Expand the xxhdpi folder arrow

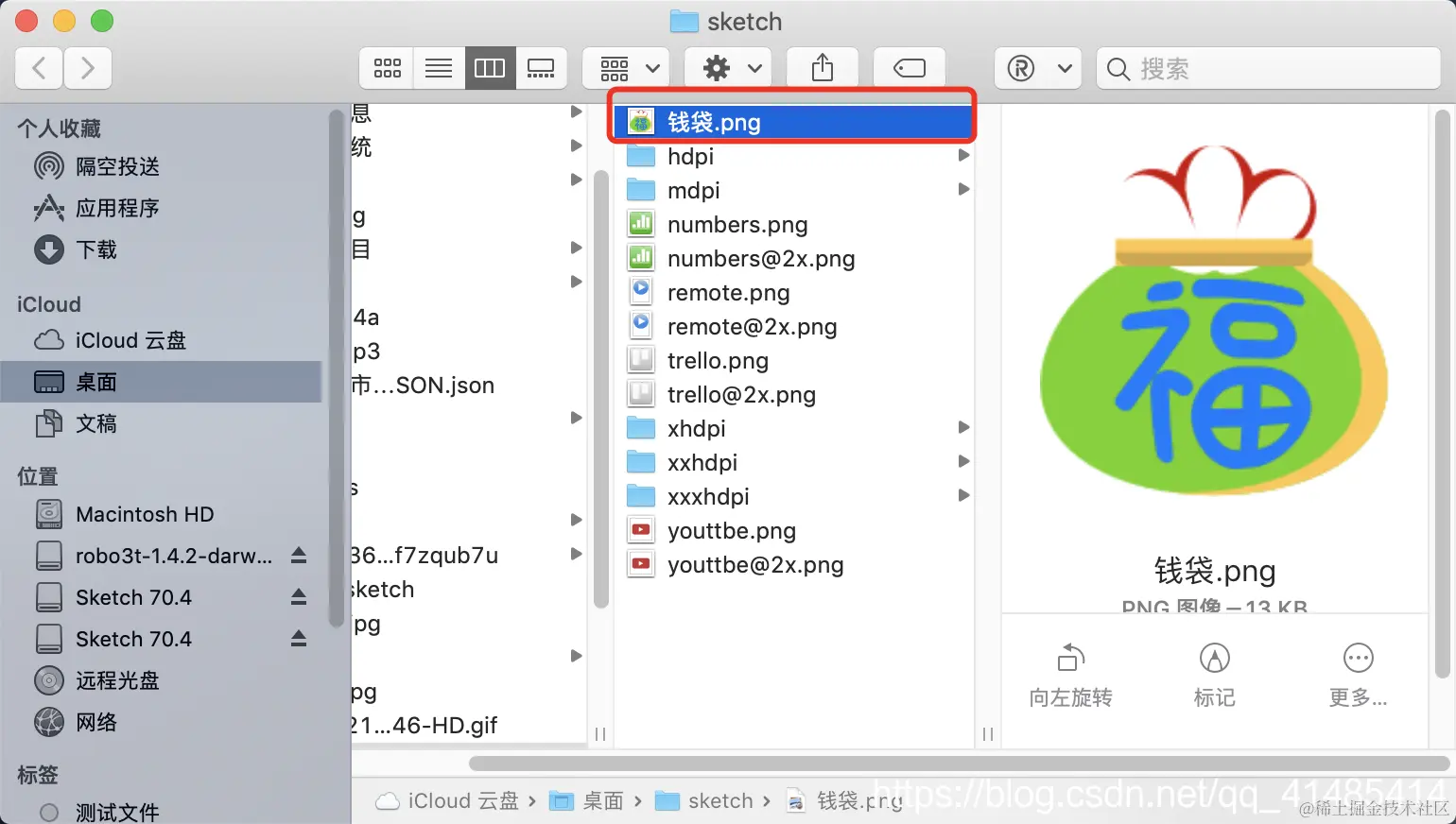[x=963, y=461]
